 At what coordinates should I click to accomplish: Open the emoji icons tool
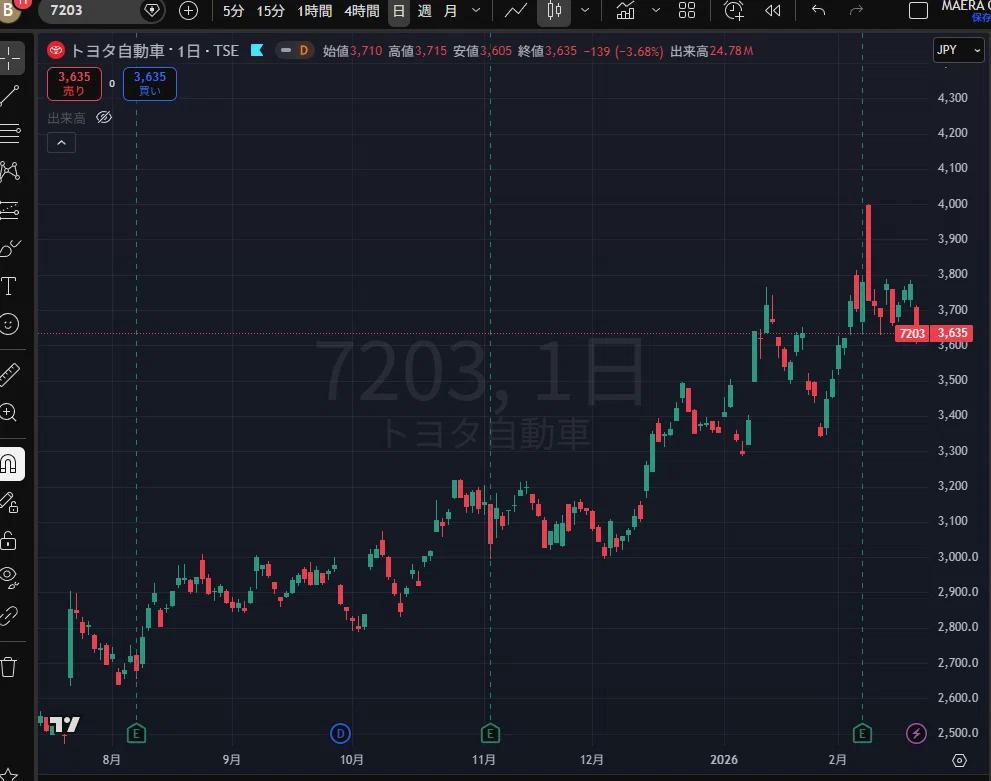(9, 324)
